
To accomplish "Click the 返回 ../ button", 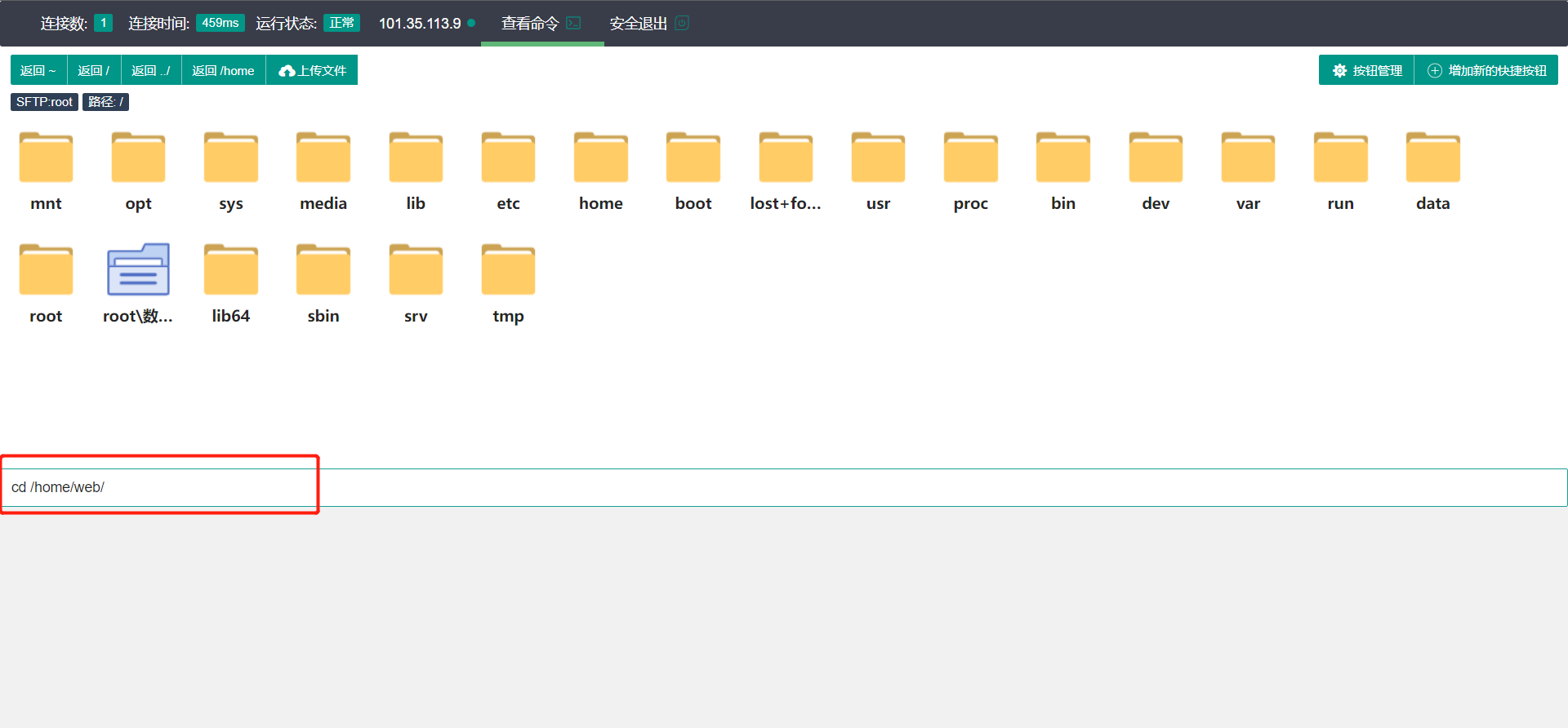I will [151, 70].
